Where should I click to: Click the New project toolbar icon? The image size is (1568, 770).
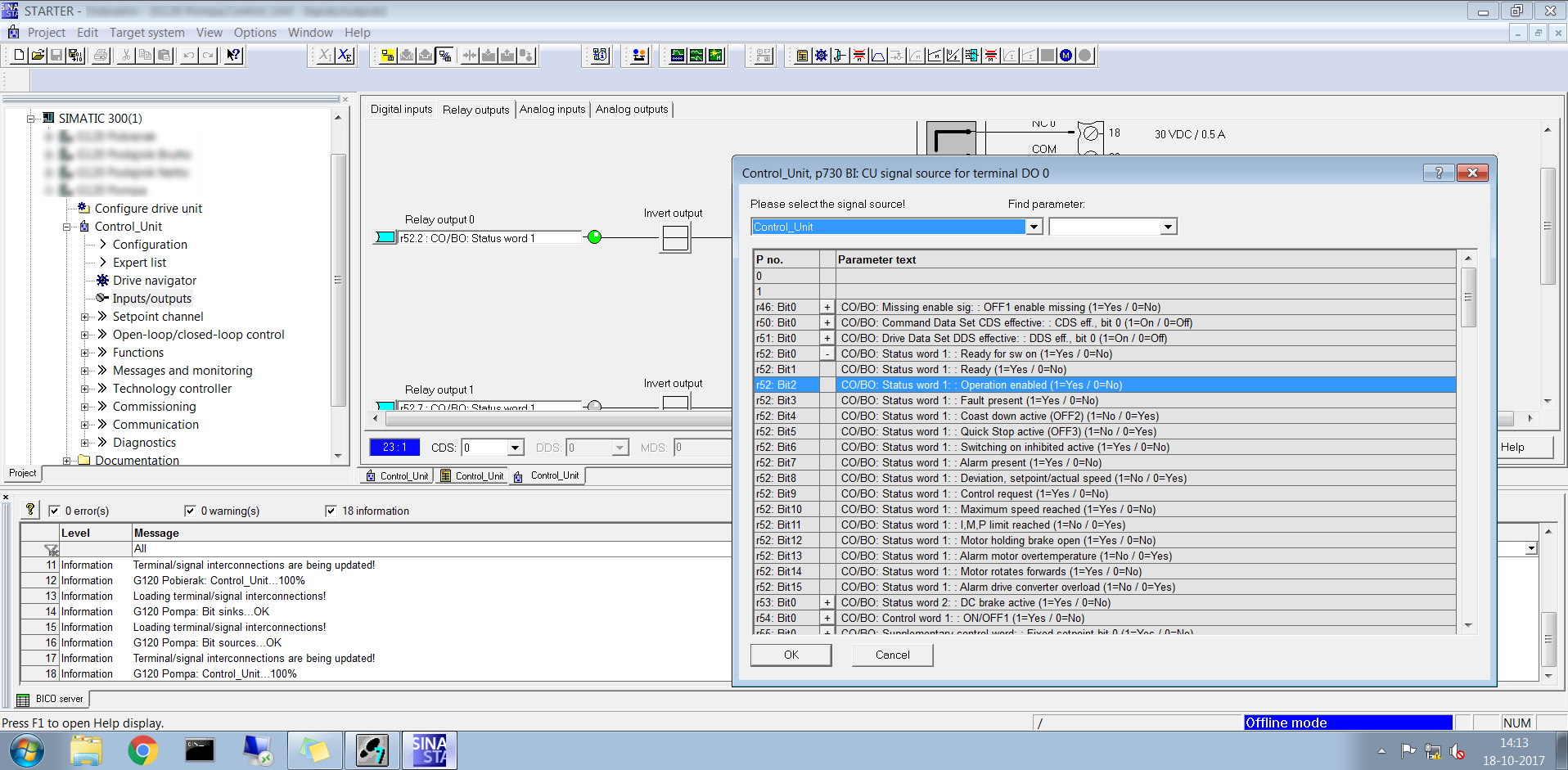coord(19,55)
